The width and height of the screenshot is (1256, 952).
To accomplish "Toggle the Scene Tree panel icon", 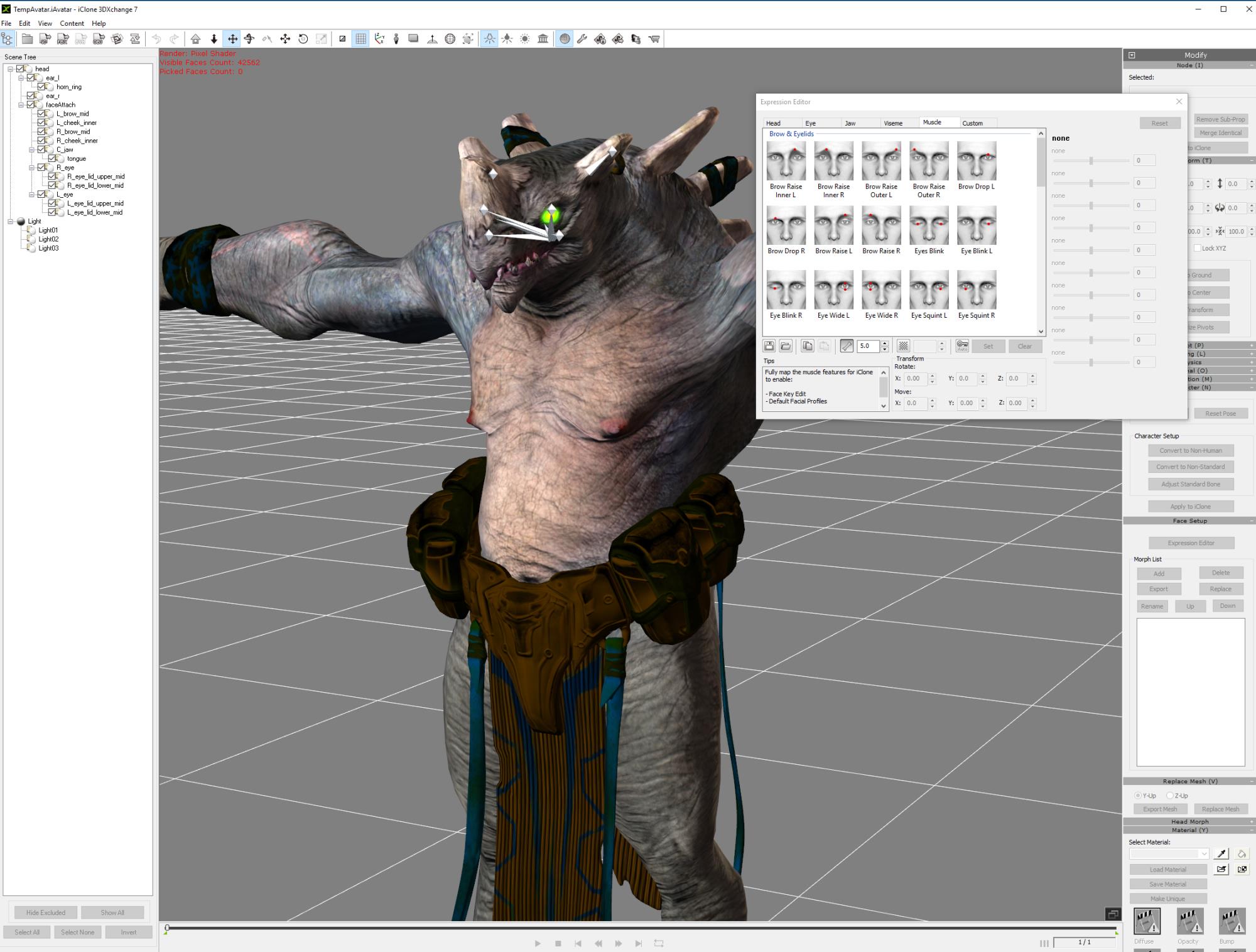I will tap(8, 39).
